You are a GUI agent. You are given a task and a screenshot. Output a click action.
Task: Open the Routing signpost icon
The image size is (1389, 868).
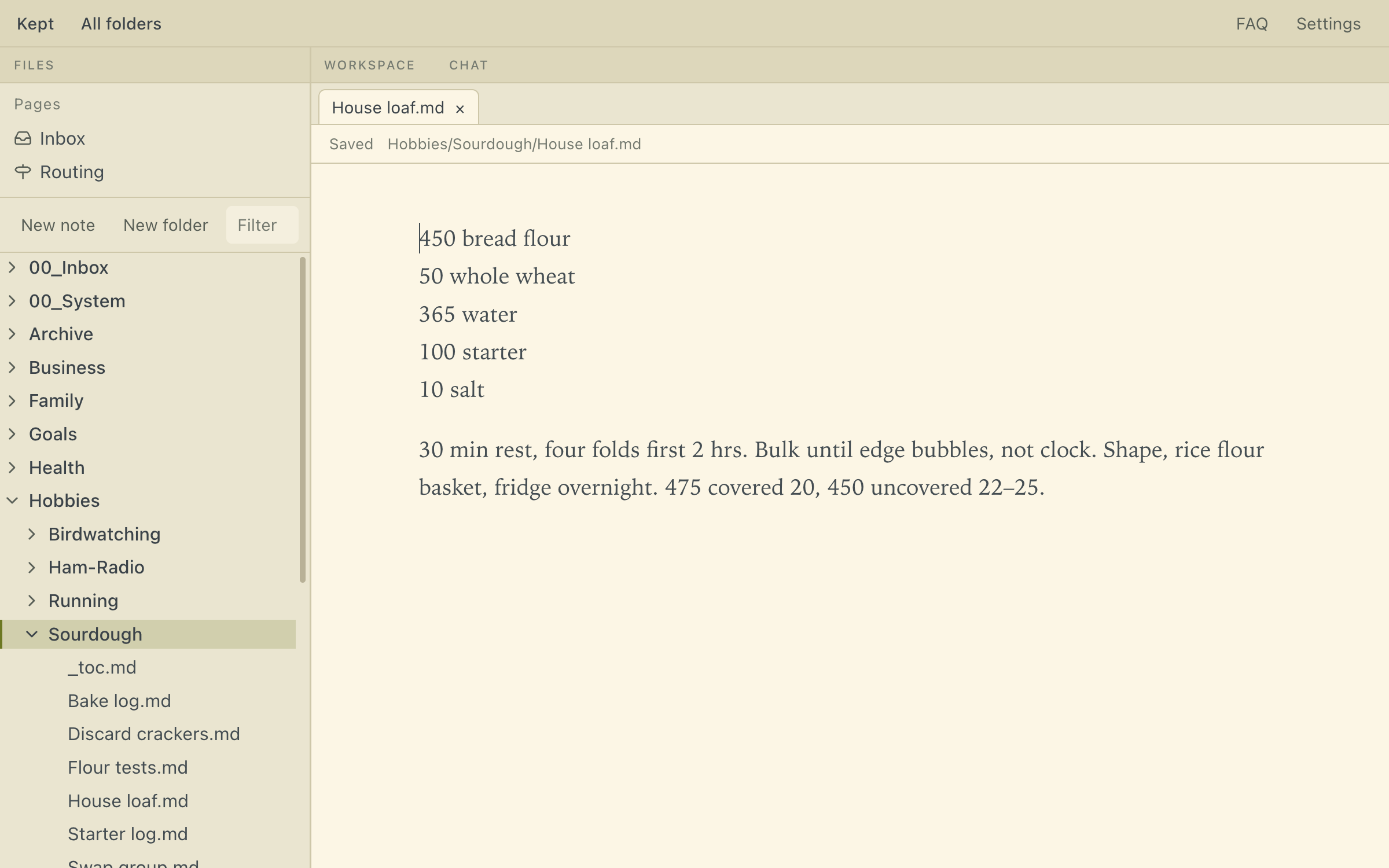pyautogui.click(x=23, y=172)
